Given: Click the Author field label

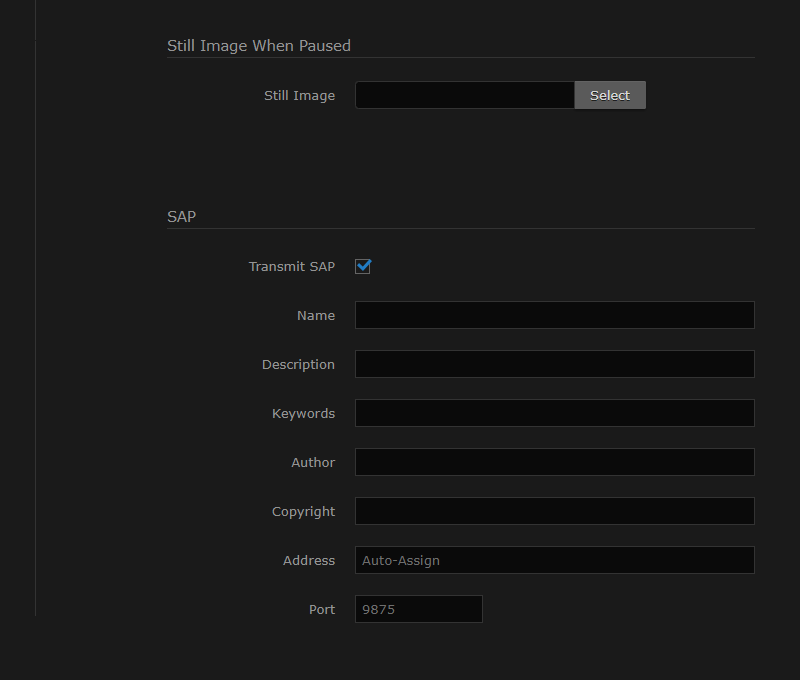Looking at the screenshot, I should pyautogui.click(x=313, y=462).
